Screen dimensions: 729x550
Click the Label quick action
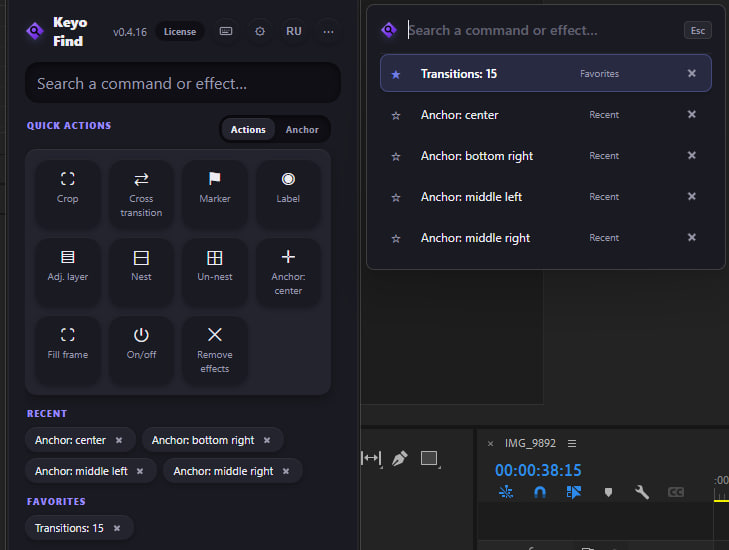tap(288, 194)
